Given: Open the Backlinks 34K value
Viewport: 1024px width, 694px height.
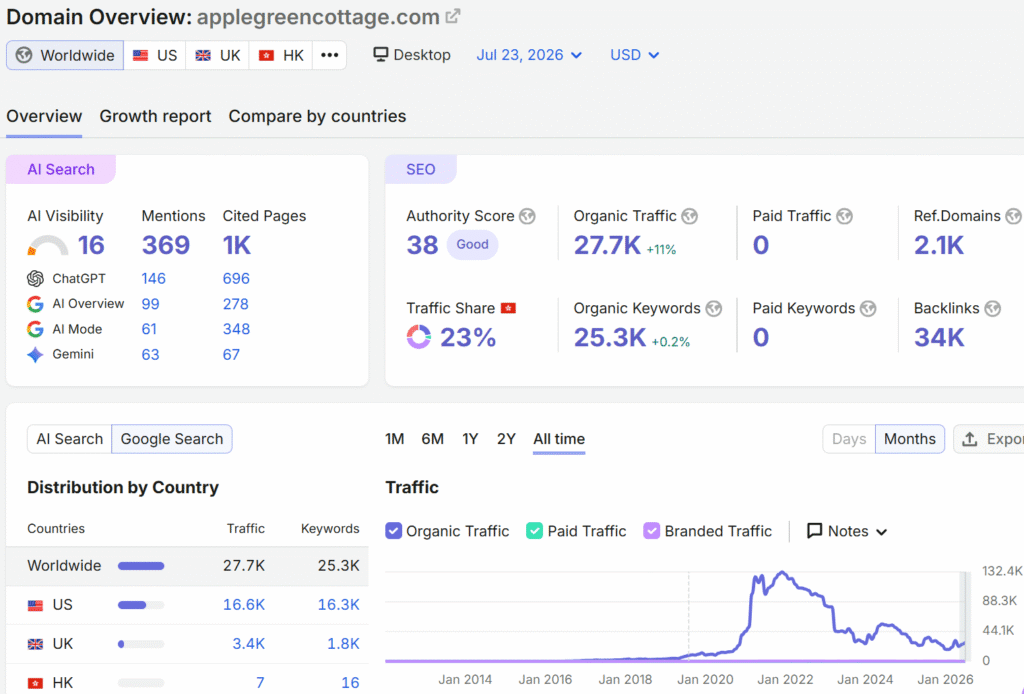Looking at the screenshot, I should coord(939,338).
